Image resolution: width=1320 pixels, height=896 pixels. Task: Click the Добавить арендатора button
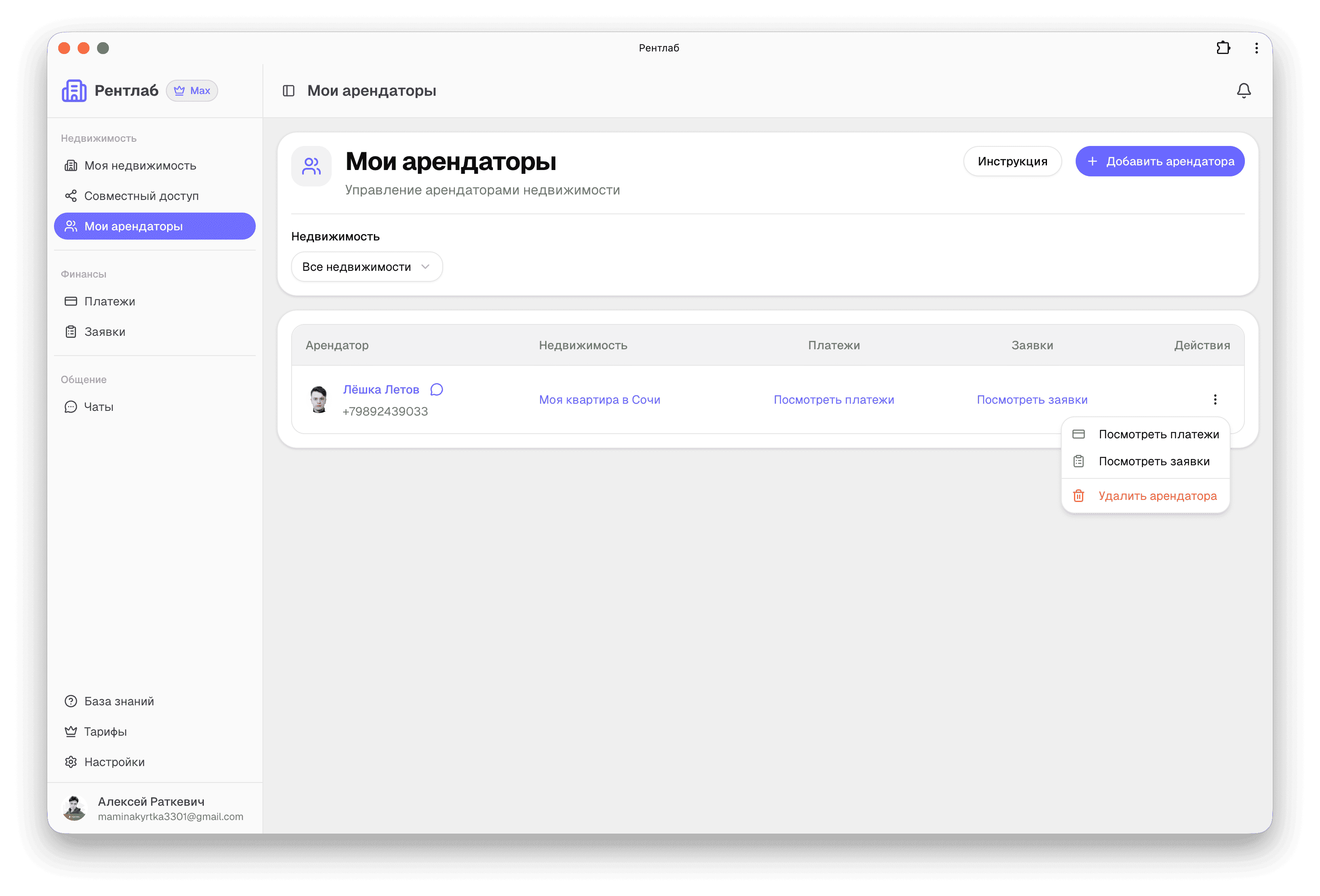1159,161
